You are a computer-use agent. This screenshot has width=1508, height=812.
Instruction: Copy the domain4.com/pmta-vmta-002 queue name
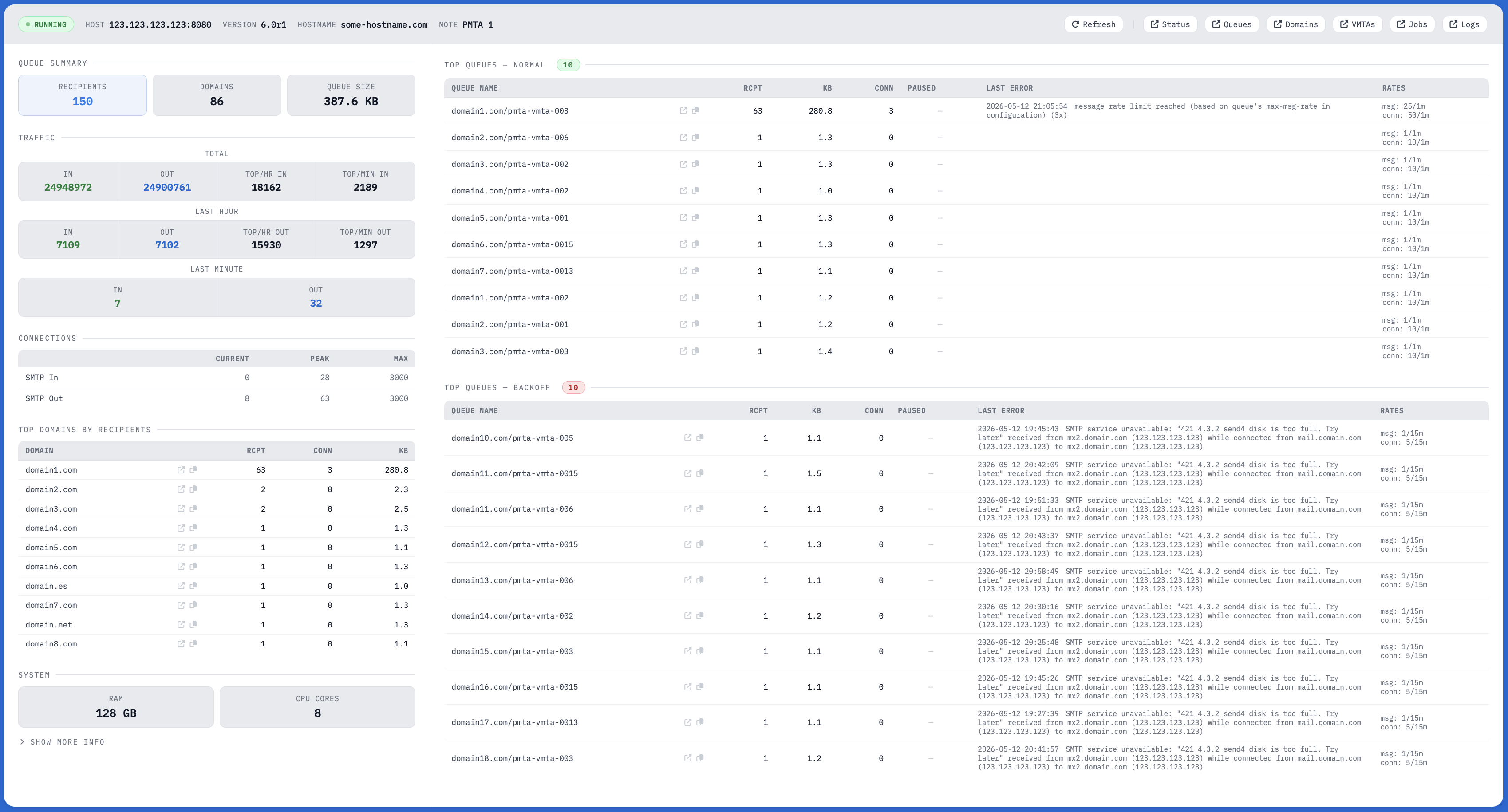coord(695,191)
